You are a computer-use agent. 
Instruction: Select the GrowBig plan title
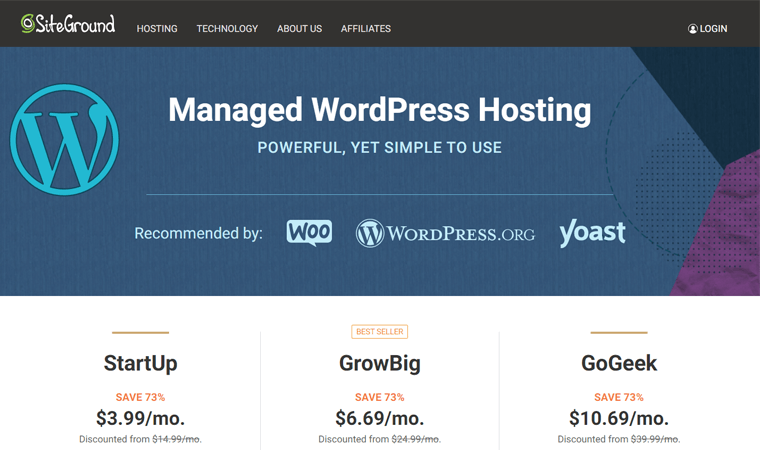[x=380, y=364]
